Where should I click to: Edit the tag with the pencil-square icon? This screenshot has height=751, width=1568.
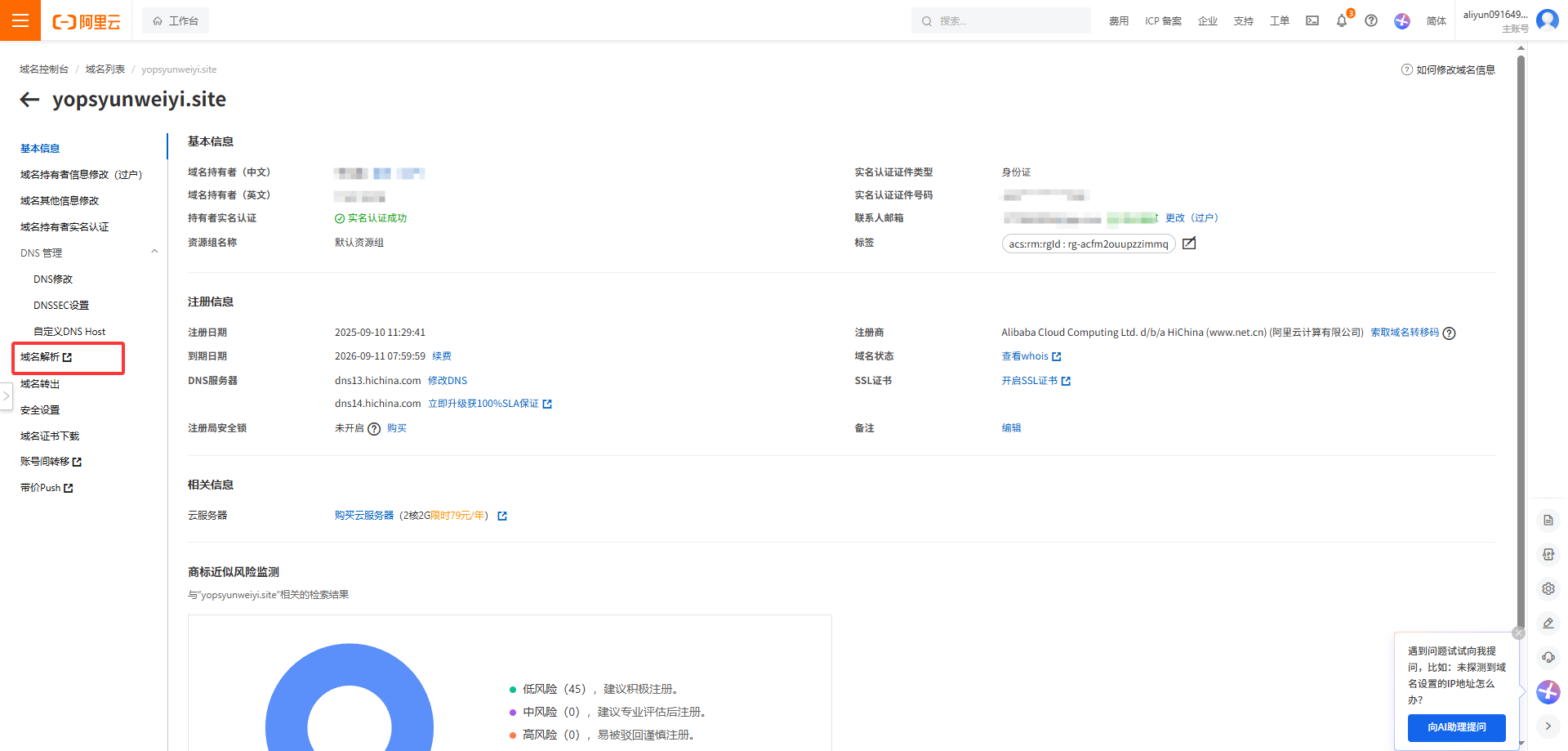(x=1189, y=244)
